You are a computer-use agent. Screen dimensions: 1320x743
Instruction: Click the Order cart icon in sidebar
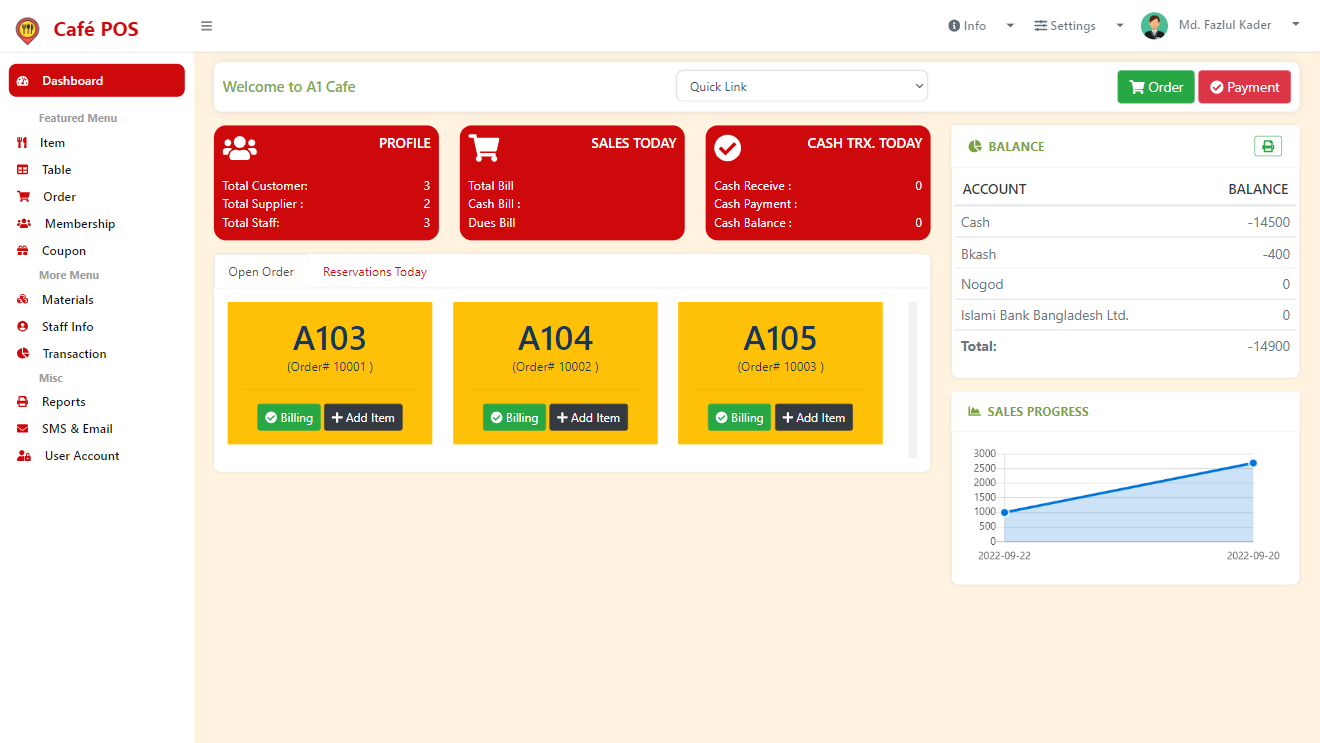tap(23, 197)
